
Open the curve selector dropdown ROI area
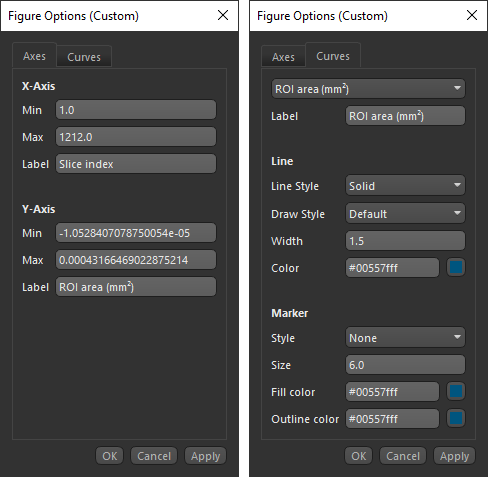[368, 89]
